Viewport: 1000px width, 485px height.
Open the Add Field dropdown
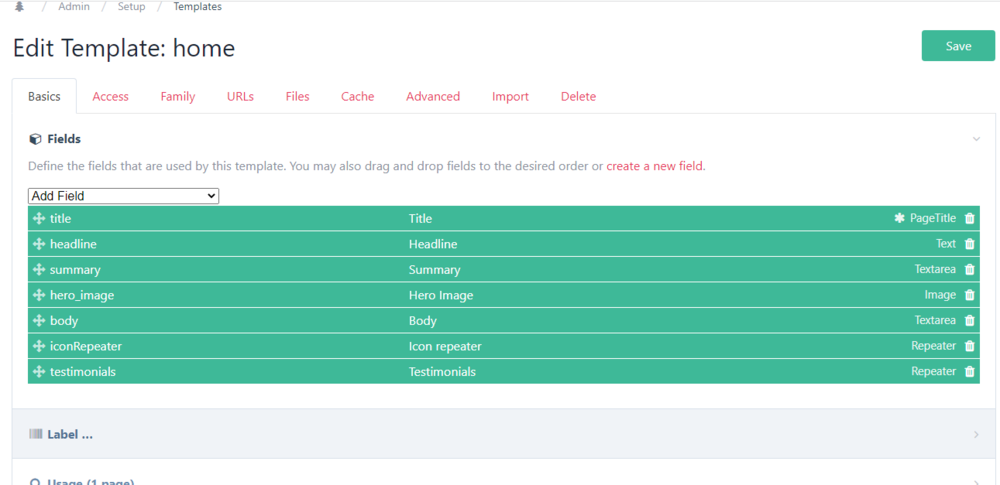pyautogui.click(x=123, y=196)
